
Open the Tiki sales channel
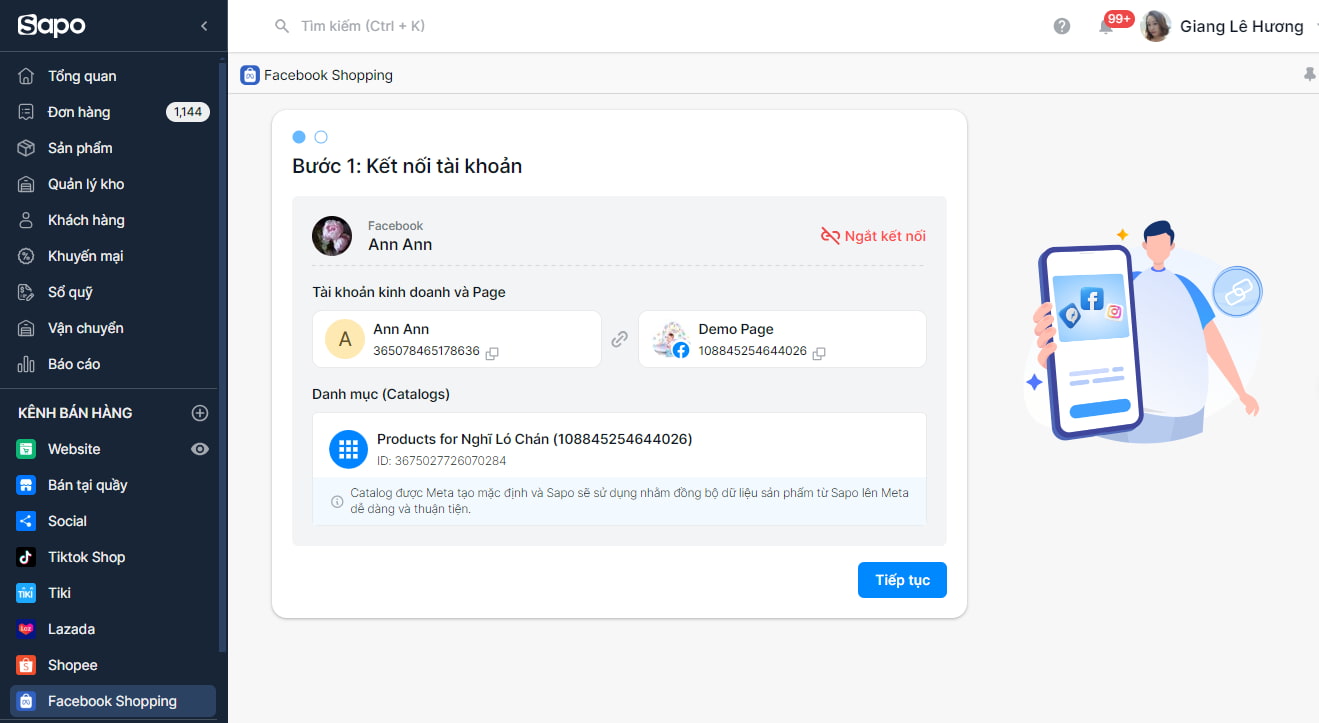pyautogui.click(x=60, y=592)
